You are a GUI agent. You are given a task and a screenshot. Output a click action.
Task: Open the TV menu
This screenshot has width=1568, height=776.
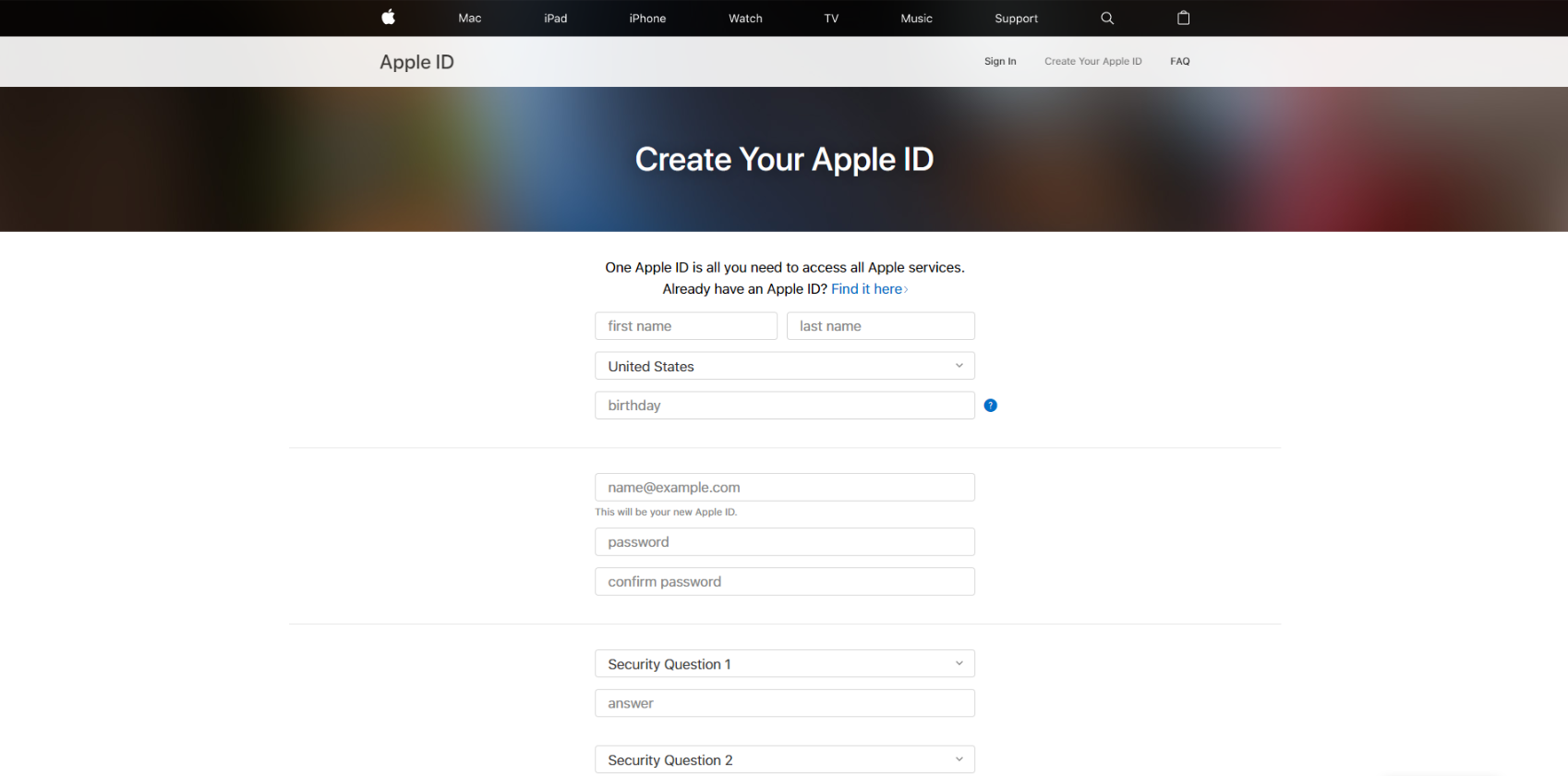pyautogui.click(x=831, y=18)
